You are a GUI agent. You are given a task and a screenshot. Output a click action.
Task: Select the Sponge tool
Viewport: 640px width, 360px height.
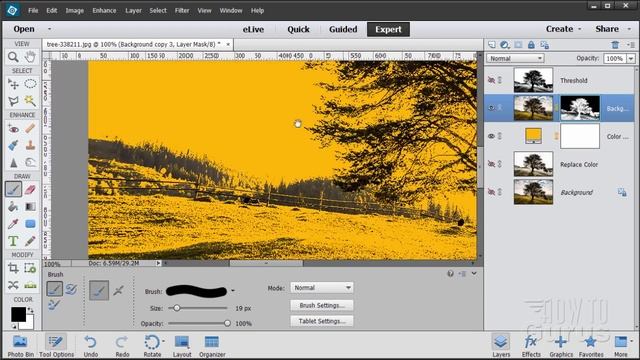click(x=30, y=162)
